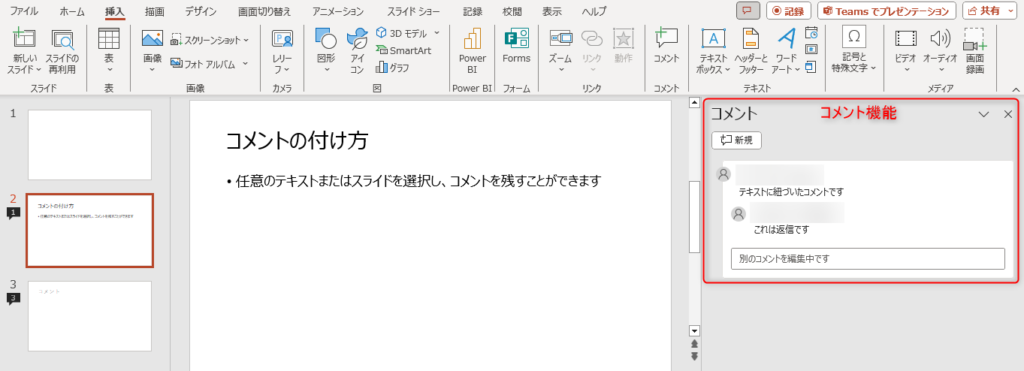Click the reply text 'これは返信です'
The width and height of the screenshot is (1024, 371).
click(781, 230)
